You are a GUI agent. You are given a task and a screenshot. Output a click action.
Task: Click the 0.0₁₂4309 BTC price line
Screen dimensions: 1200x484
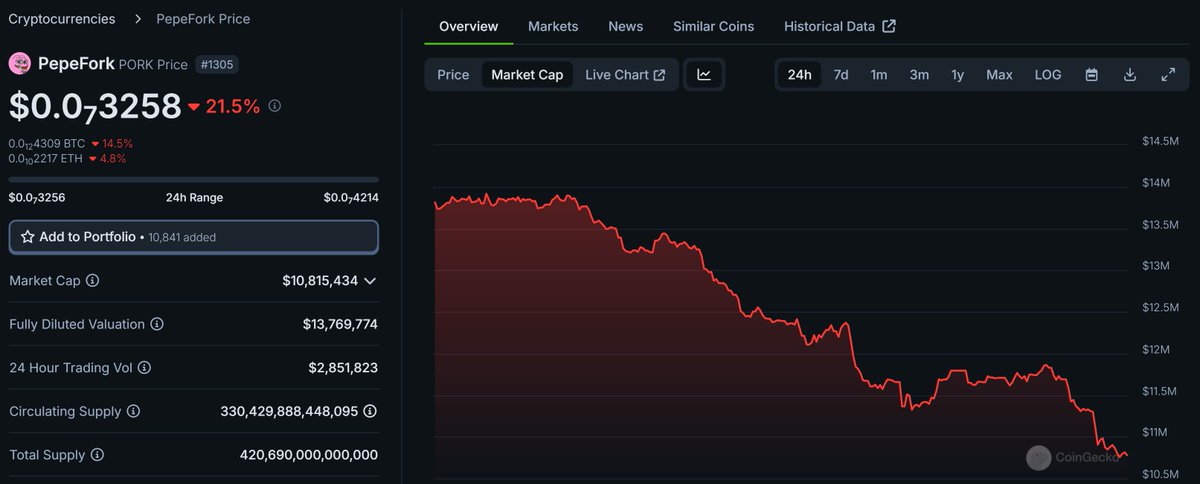coord(47,144)
